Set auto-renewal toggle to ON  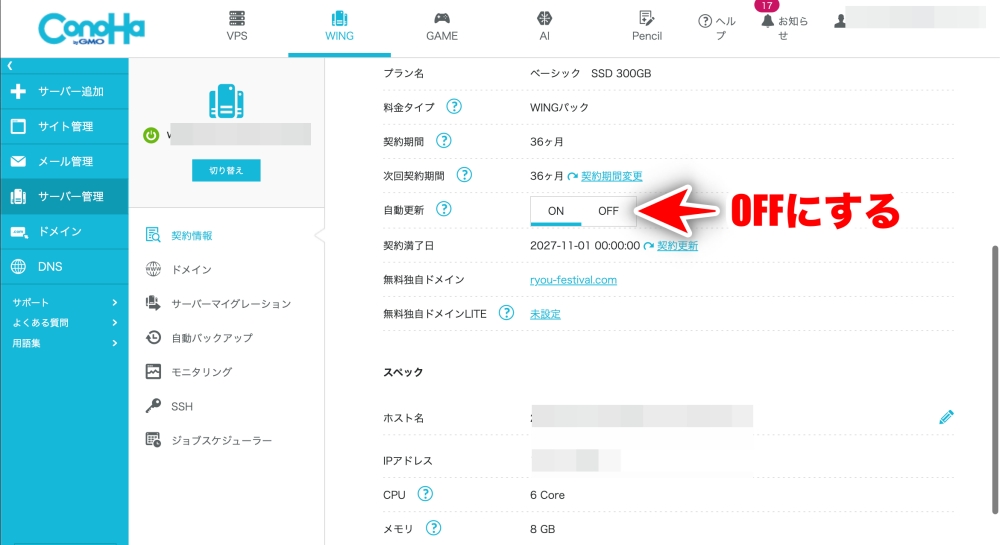coord(556,211)
